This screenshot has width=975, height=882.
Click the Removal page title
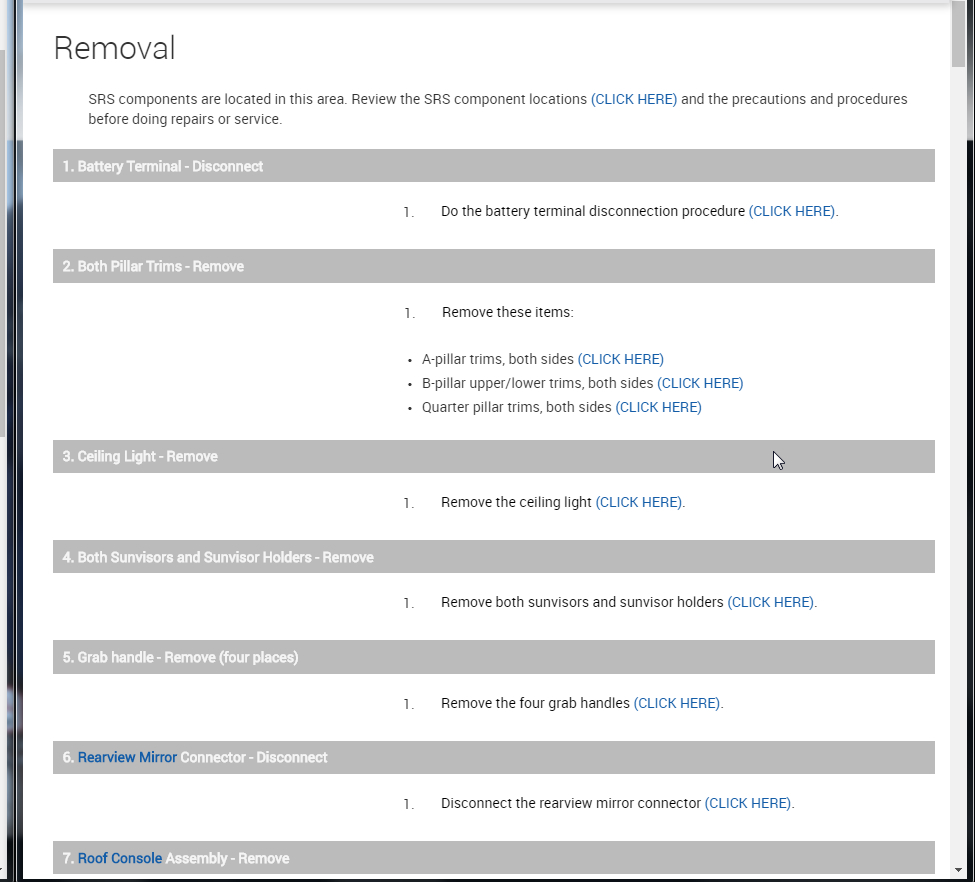click(x=114, y=48)
